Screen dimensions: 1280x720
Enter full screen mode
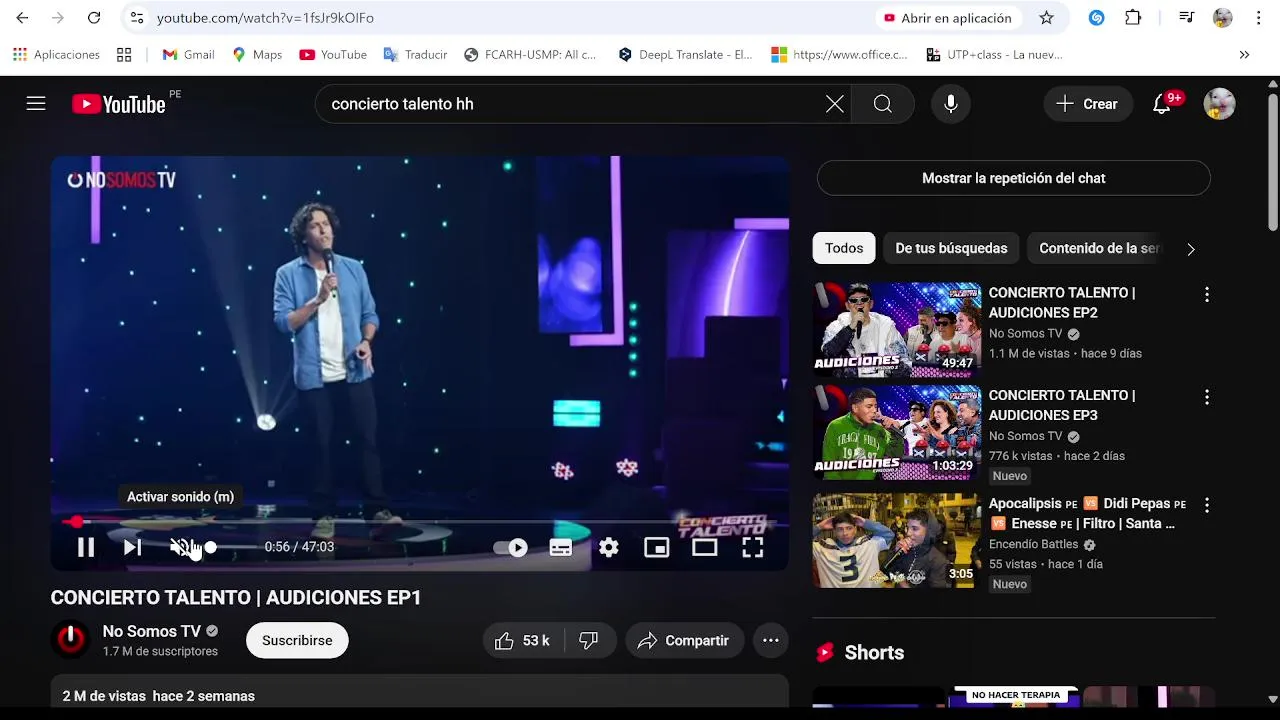[x=753, y=547]
